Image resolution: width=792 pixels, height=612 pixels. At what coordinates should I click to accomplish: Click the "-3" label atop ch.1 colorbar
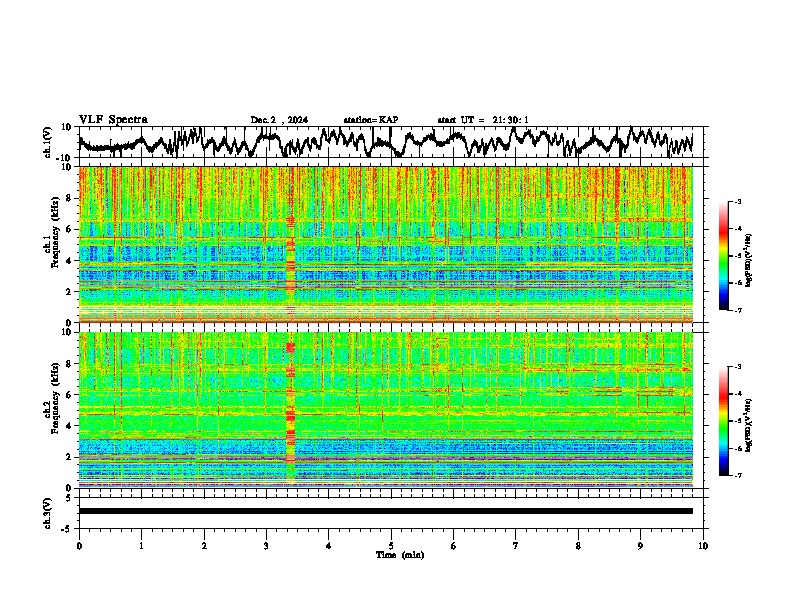738,201
